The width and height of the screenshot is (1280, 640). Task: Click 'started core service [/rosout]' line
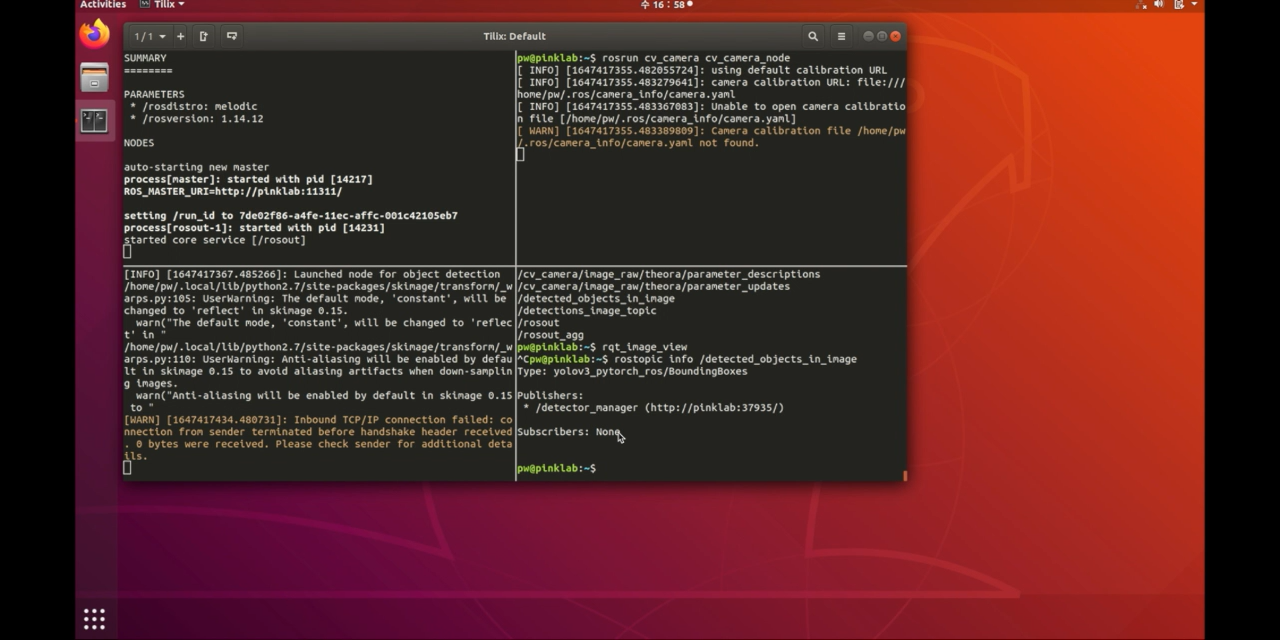tap(215, 240)
